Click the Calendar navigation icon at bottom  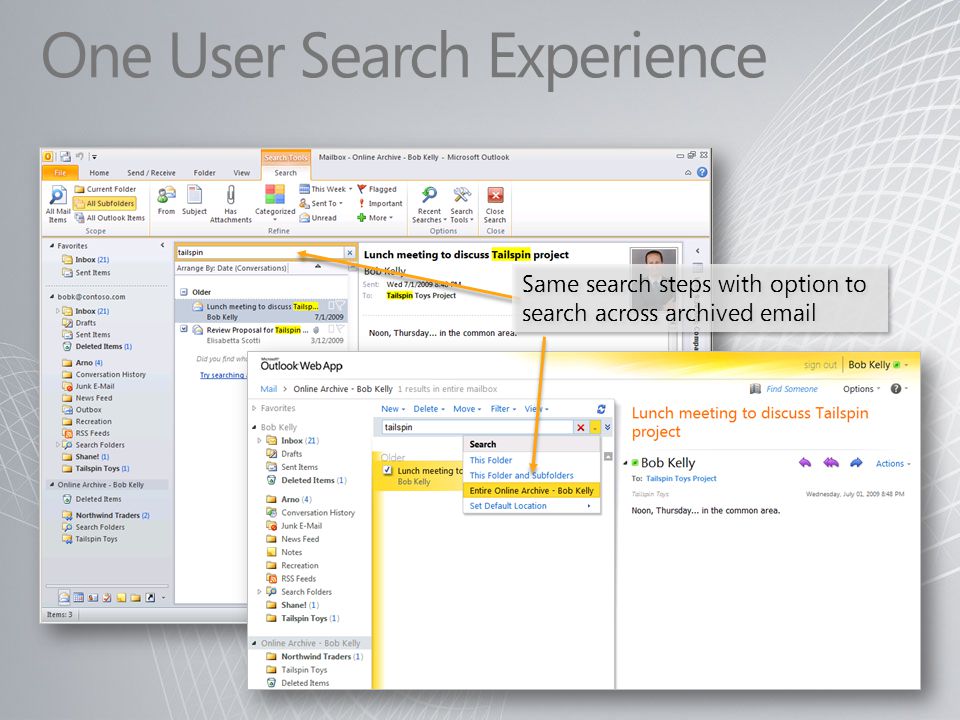[78, 598]
